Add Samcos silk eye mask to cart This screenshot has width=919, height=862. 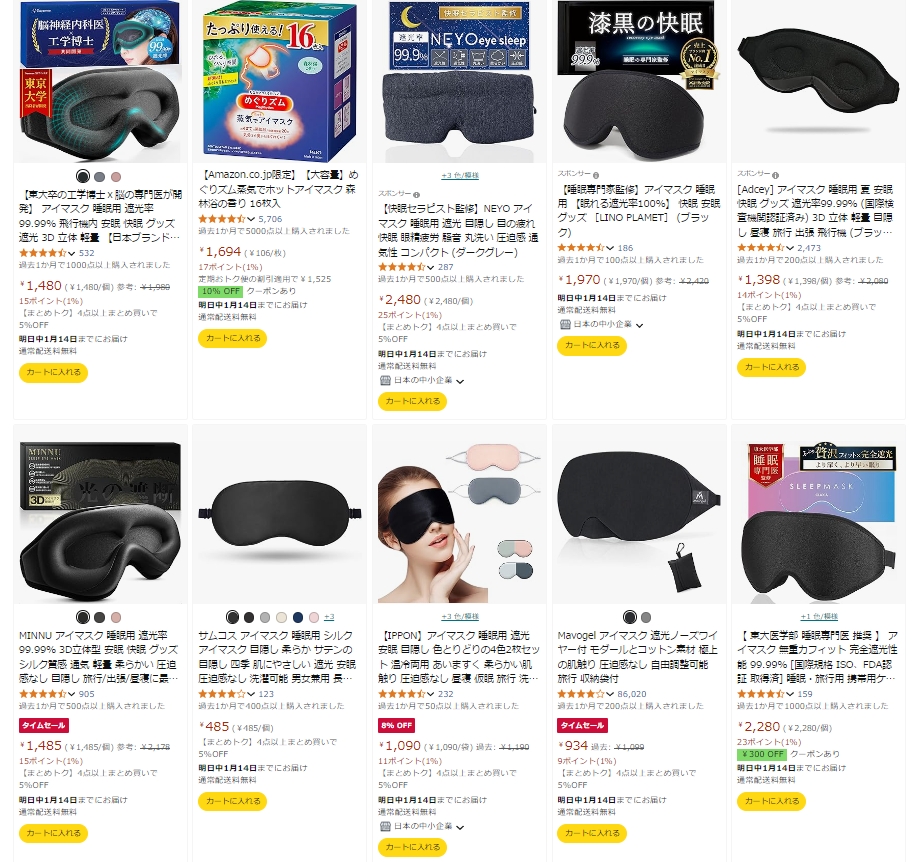pyautogui.click(x=233, y=801)
